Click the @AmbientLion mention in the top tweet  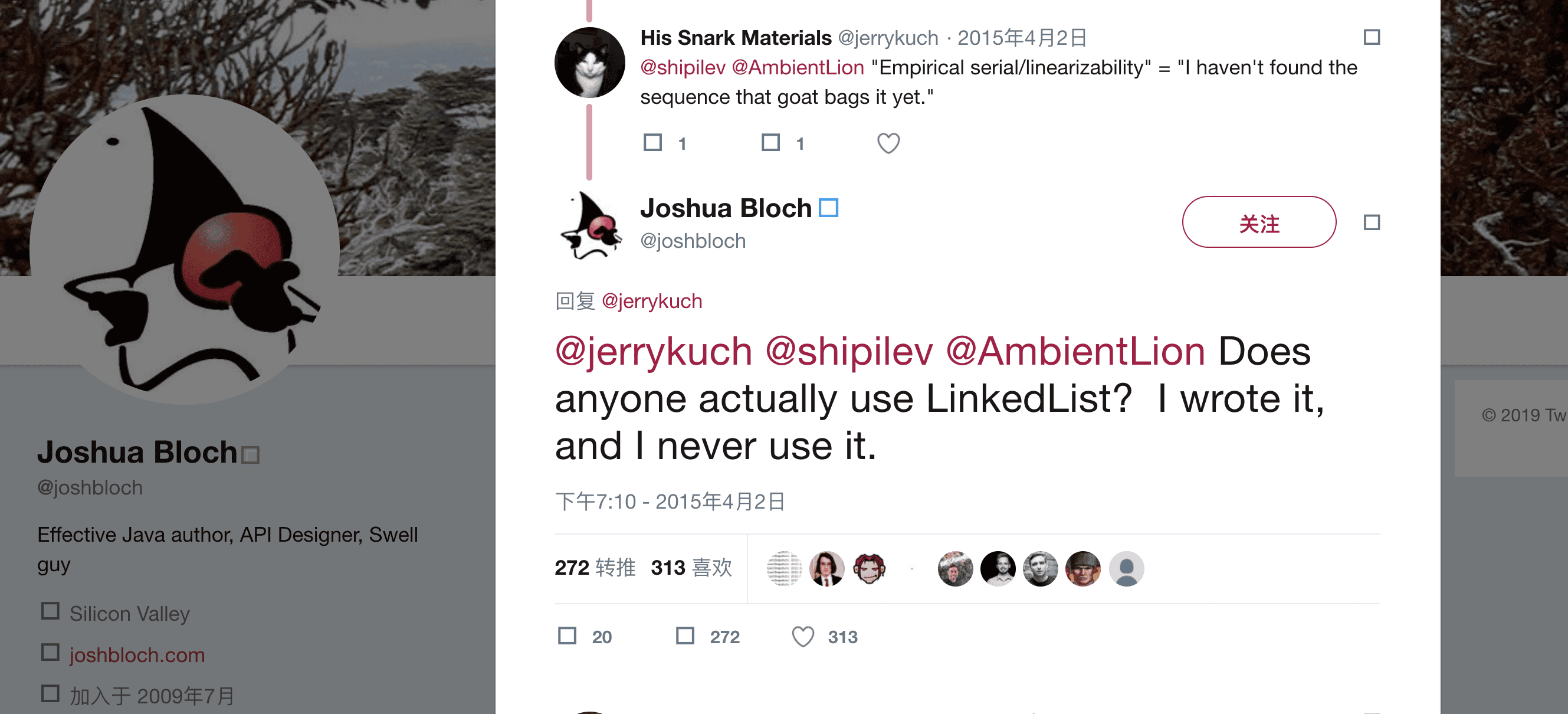pos(798,68)
